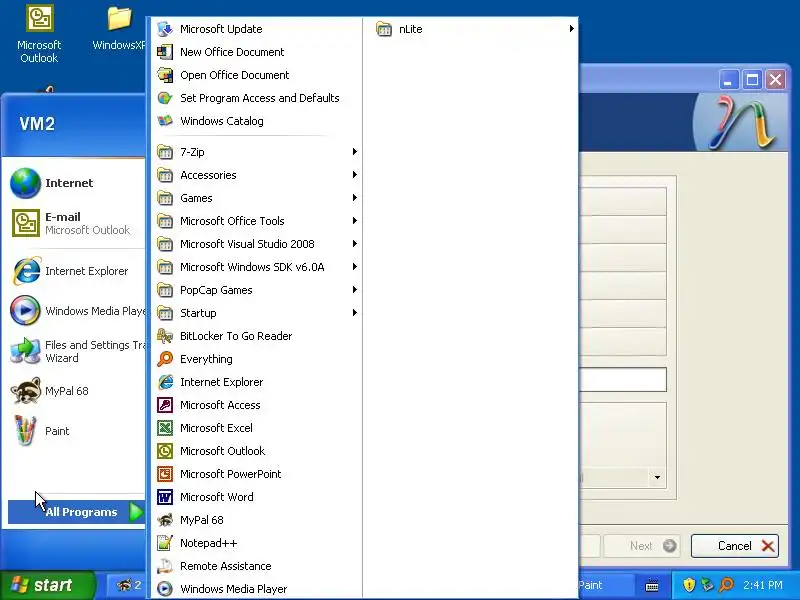Open Remote Assistance
This screenshot has height=600, width=800.
(x=257, y=566)
